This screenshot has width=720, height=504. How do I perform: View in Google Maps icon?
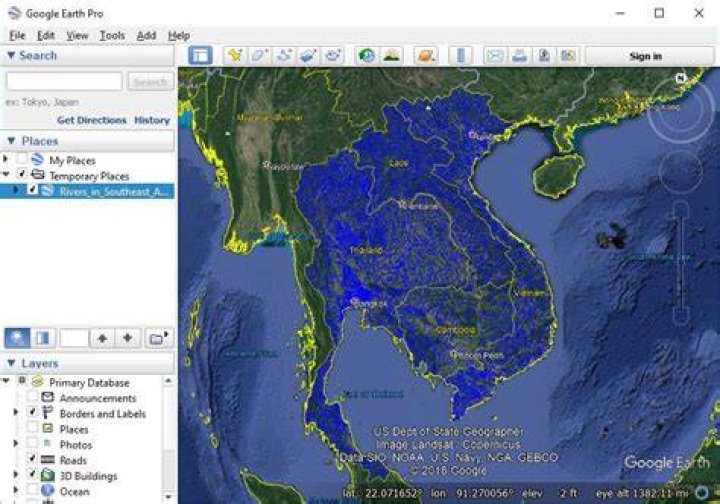click(568, 56)
